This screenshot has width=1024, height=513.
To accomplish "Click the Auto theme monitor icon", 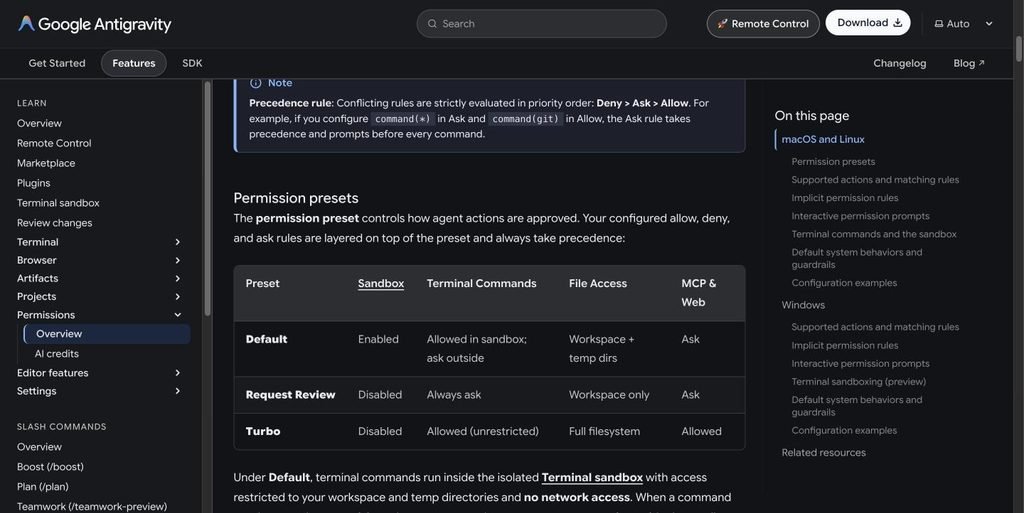I will click(939, 23).
